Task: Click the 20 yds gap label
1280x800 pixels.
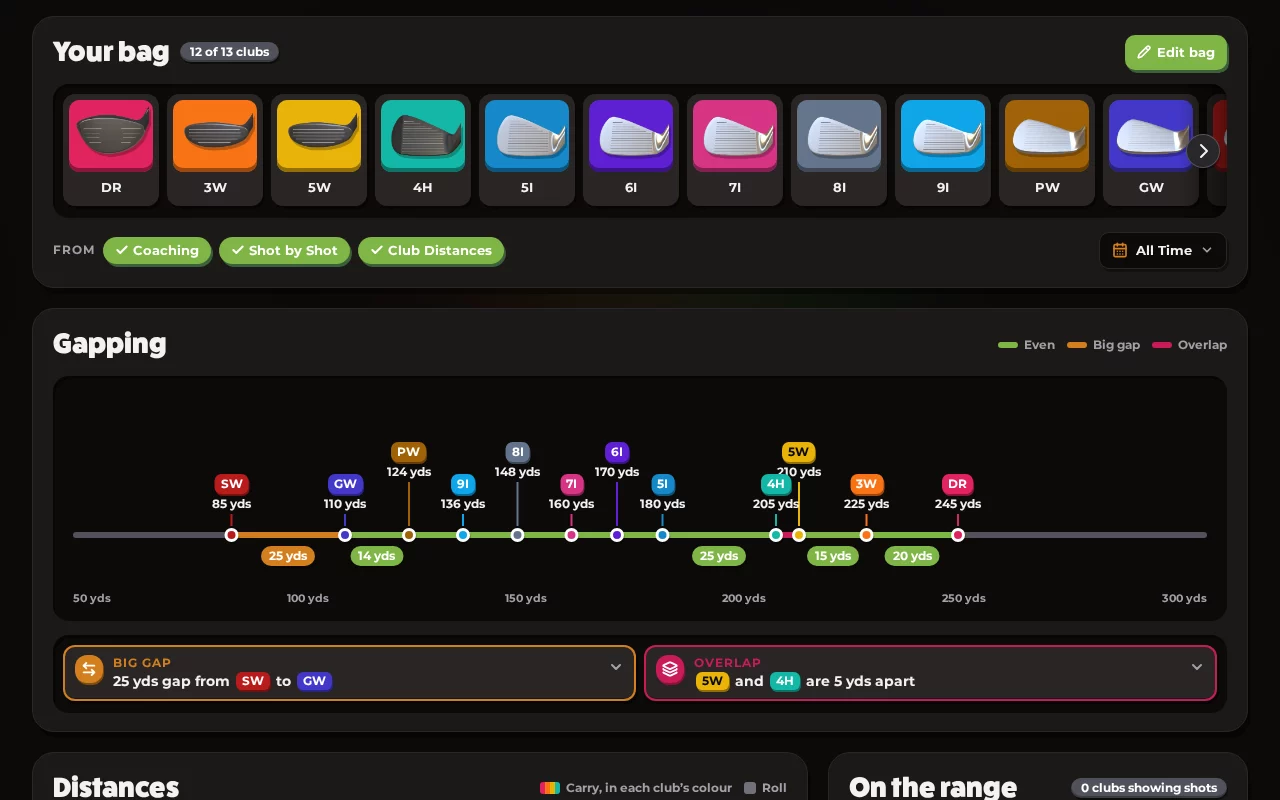Action: coord(912,556)
